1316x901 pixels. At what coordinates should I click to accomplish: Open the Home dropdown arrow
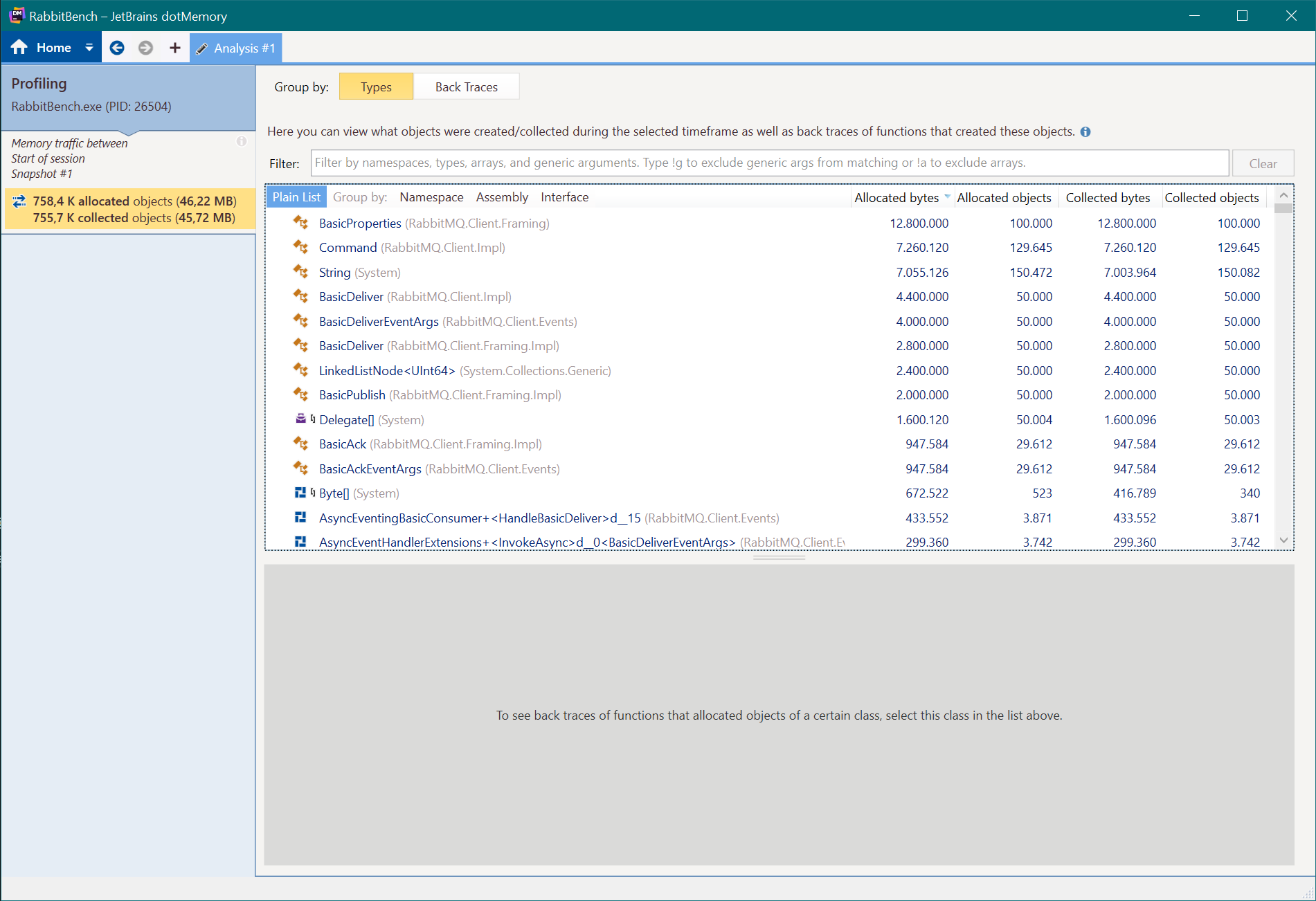pos(89,47)
